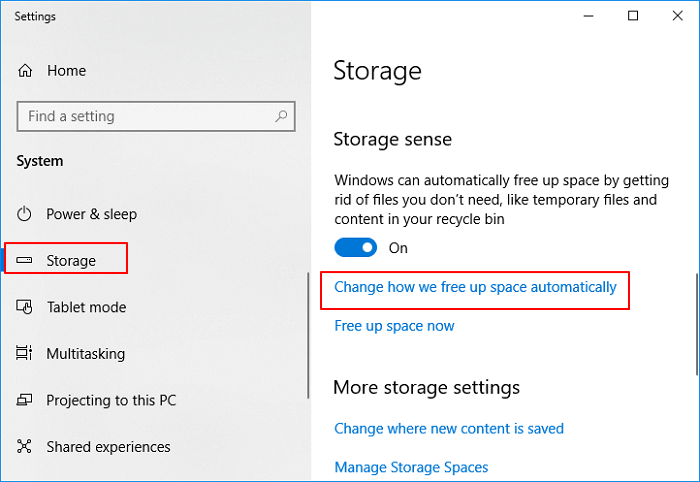Open Change where new content is saved
The width and height of the screenshot is (700, 482).
[x=449, y=428]
